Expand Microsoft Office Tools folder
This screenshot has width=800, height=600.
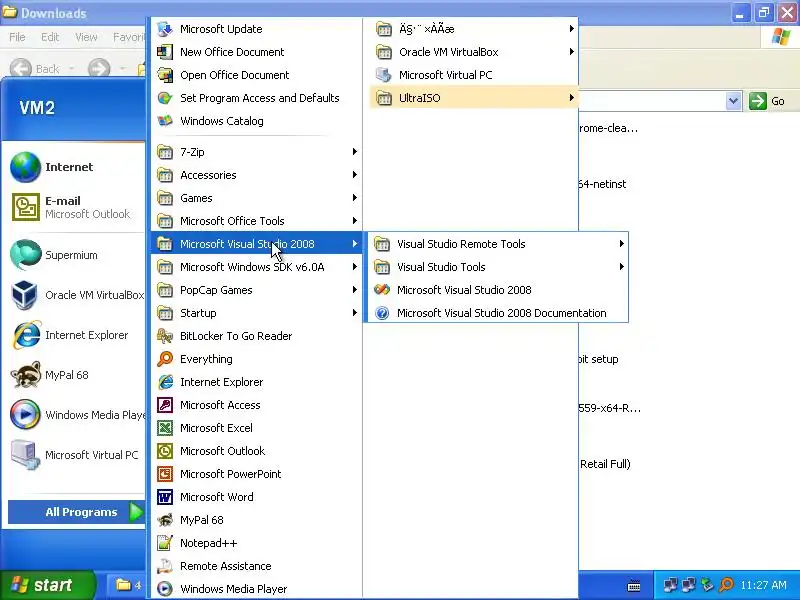(x=257, y=220)
